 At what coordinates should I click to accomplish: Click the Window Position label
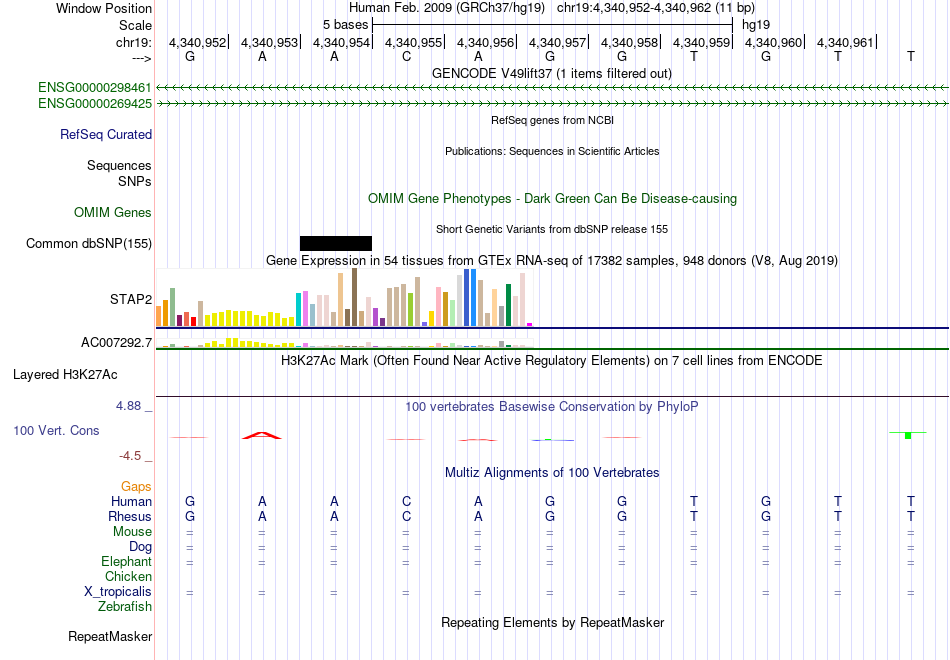tap(104, 8)
